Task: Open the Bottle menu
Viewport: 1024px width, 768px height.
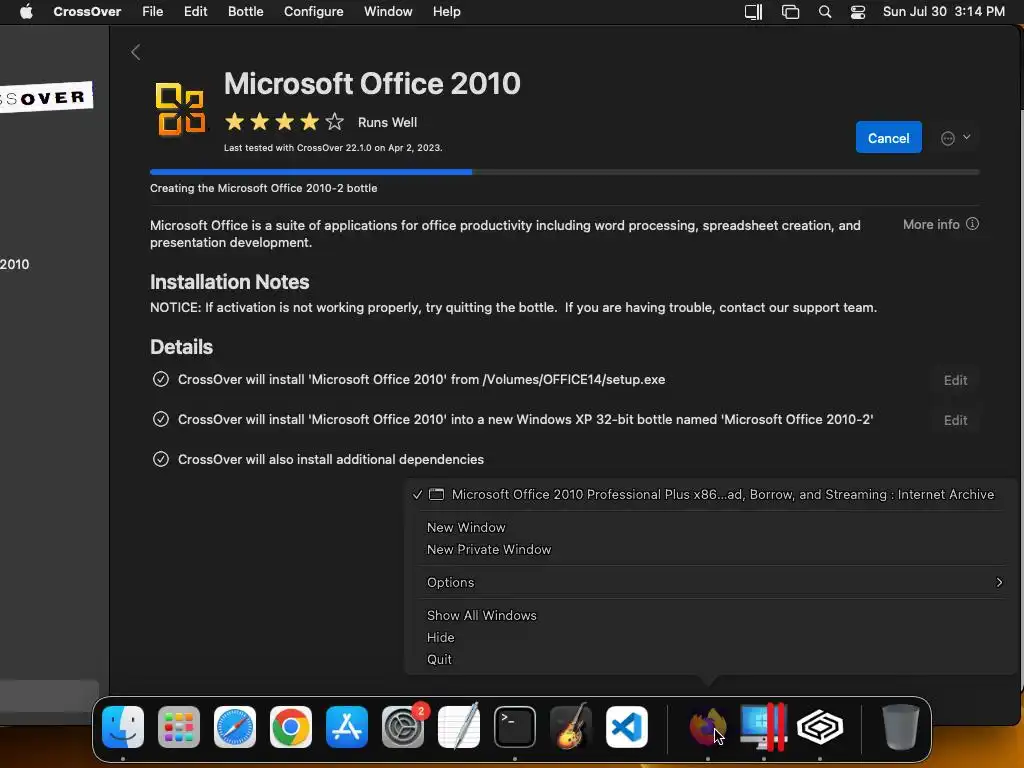Action: (246, 12)
